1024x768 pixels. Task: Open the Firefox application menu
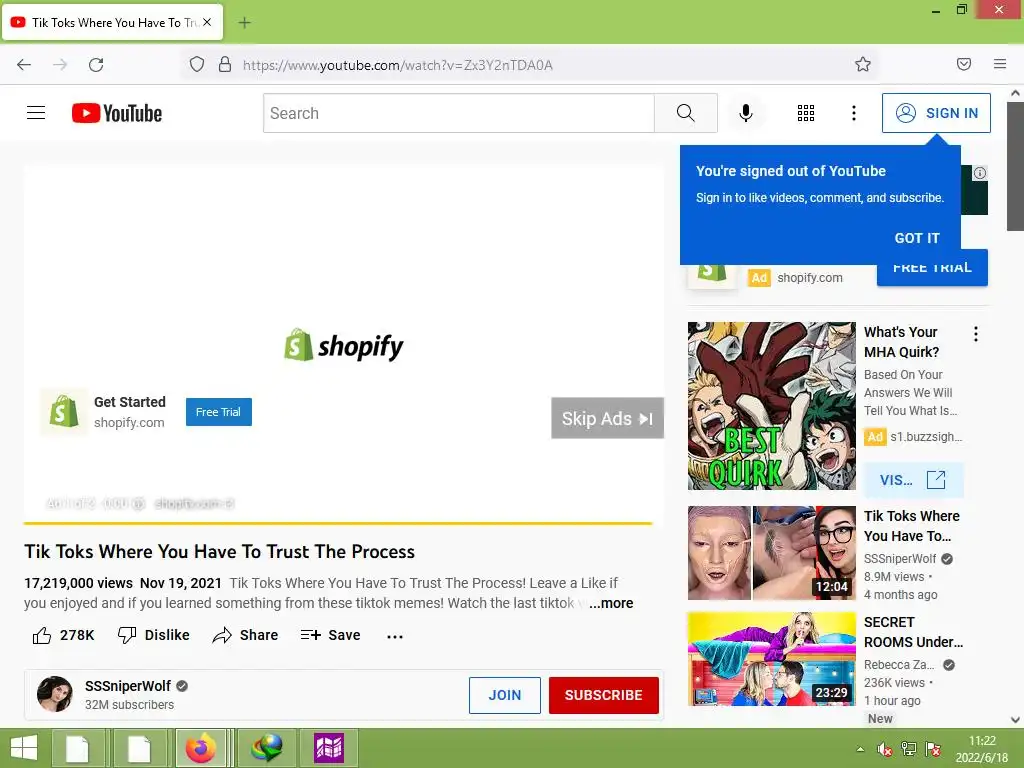(x=1000, y=64)
